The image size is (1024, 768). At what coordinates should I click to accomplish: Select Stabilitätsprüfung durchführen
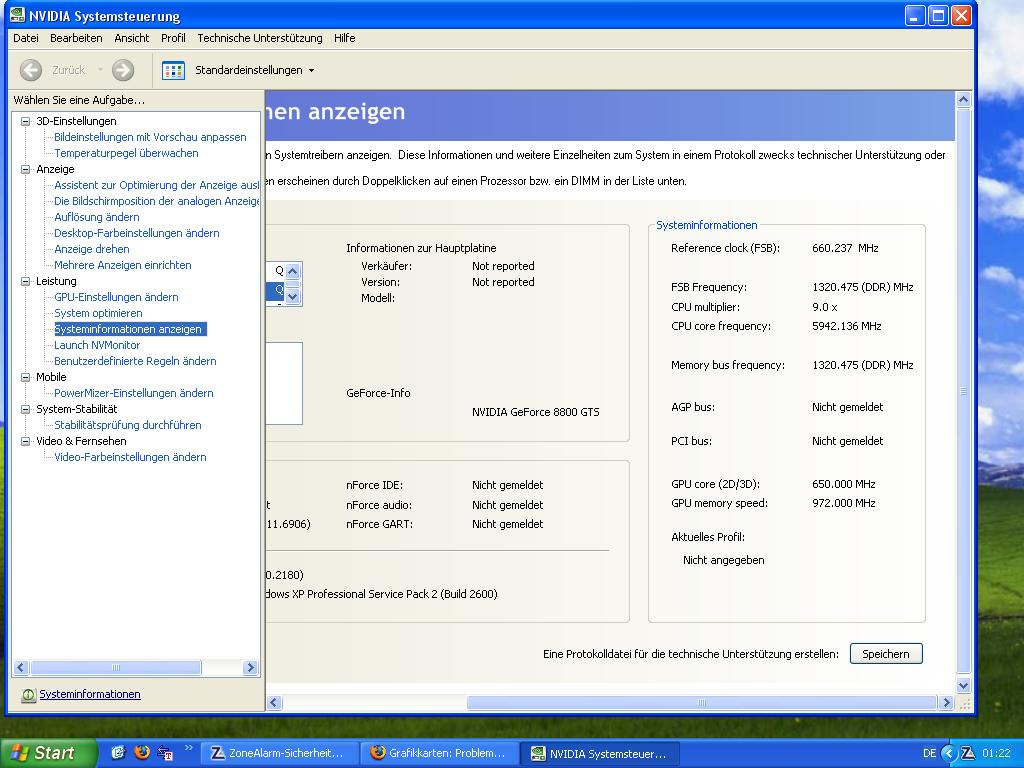pyautogui.click(x=127, y=425)
